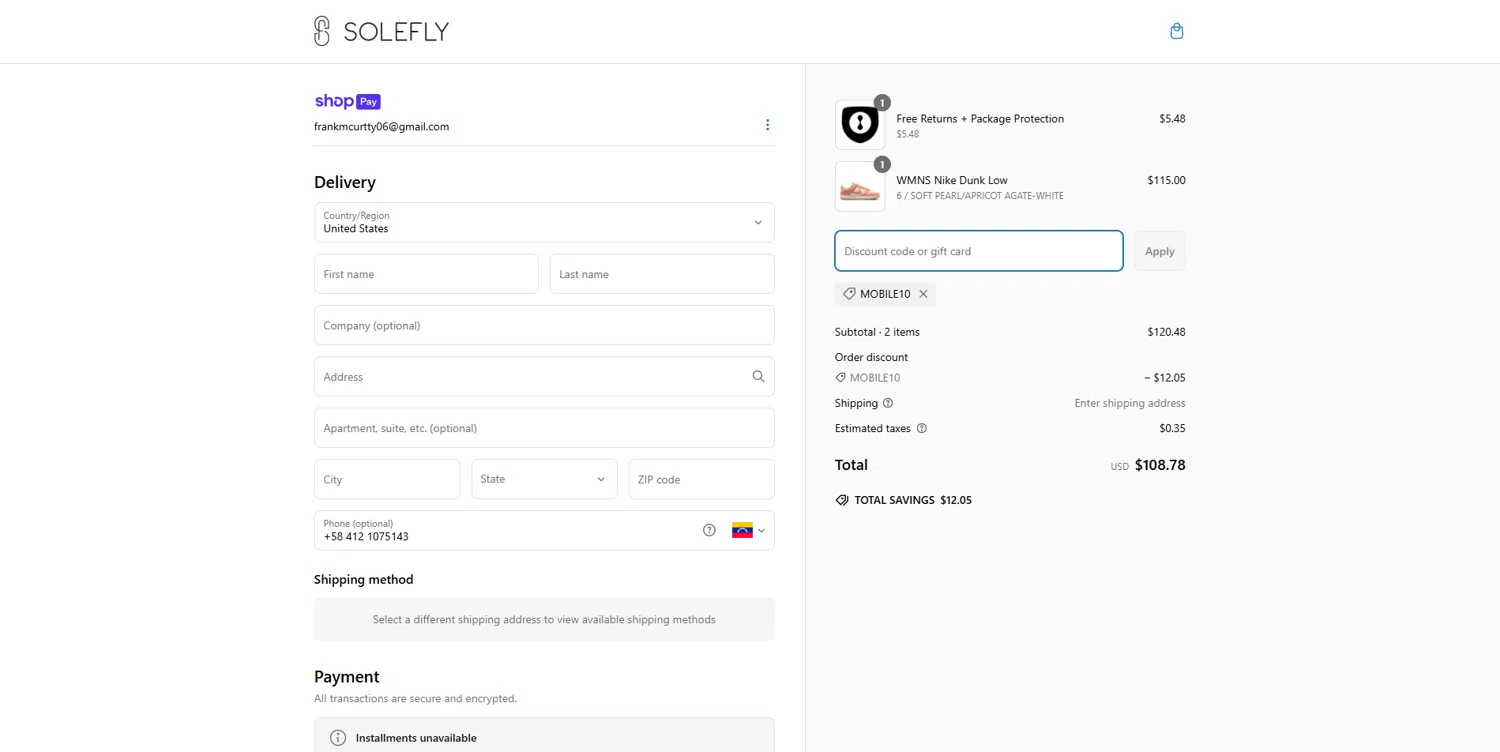Click the ZIP code field

tap(701, 479)
